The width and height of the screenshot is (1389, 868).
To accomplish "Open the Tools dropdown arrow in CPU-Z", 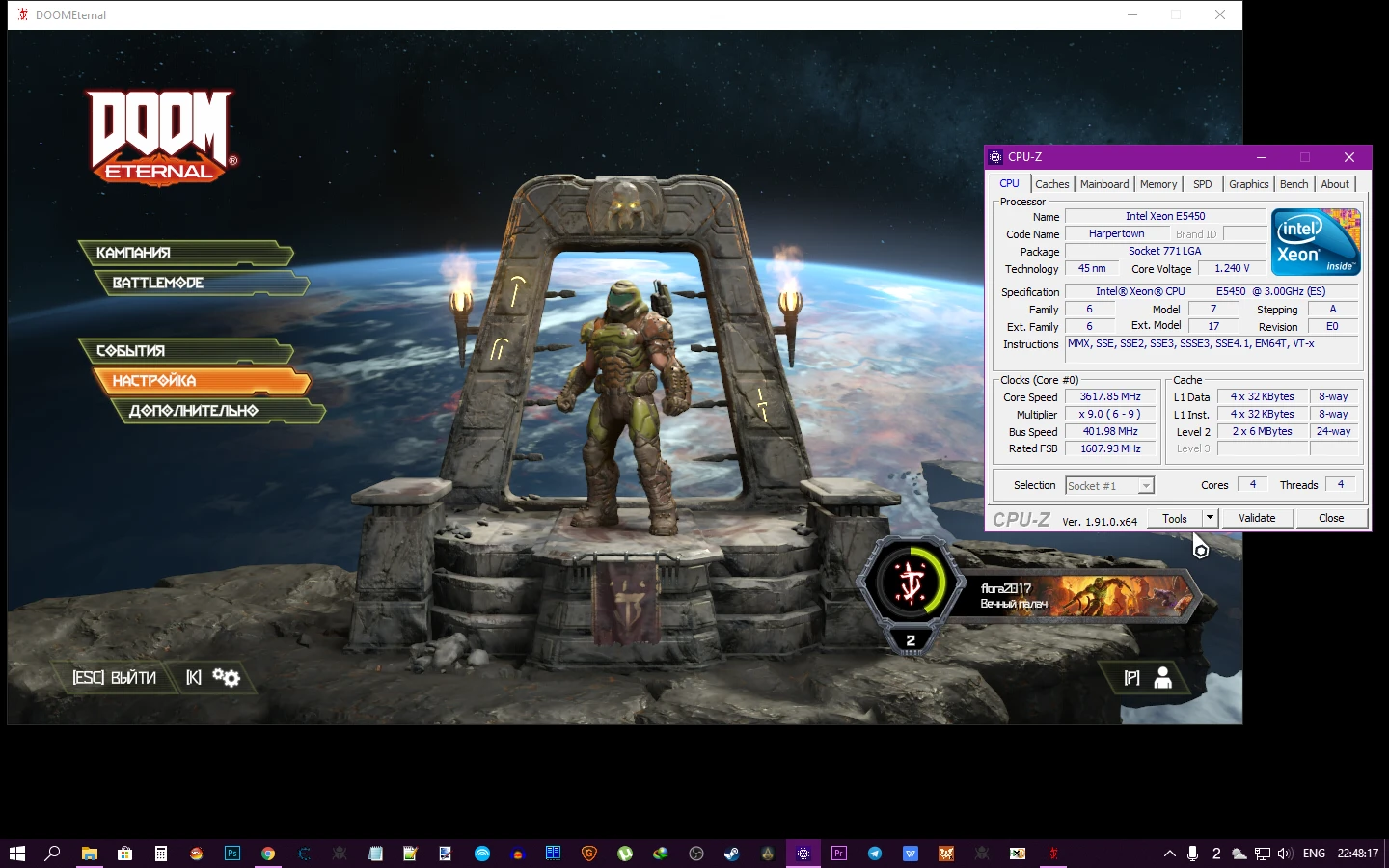I will coord(1210,518).
